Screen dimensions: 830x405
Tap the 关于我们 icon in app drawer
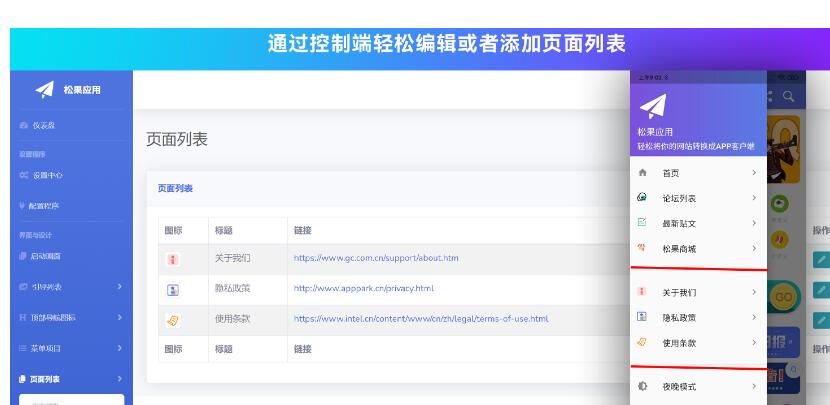[x=642, y=292]
